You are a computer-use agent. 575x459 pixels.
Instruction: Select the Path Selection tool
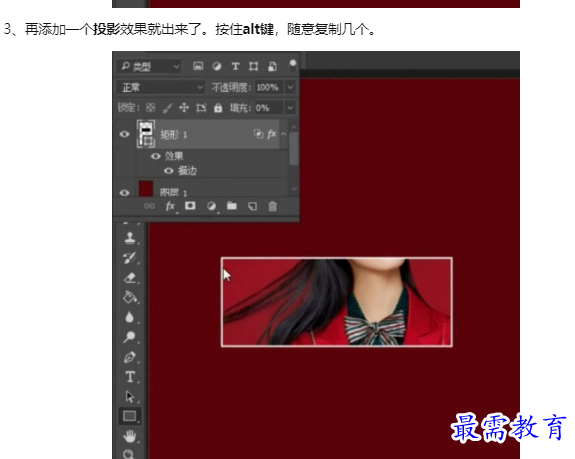click(x=130, y=397)
